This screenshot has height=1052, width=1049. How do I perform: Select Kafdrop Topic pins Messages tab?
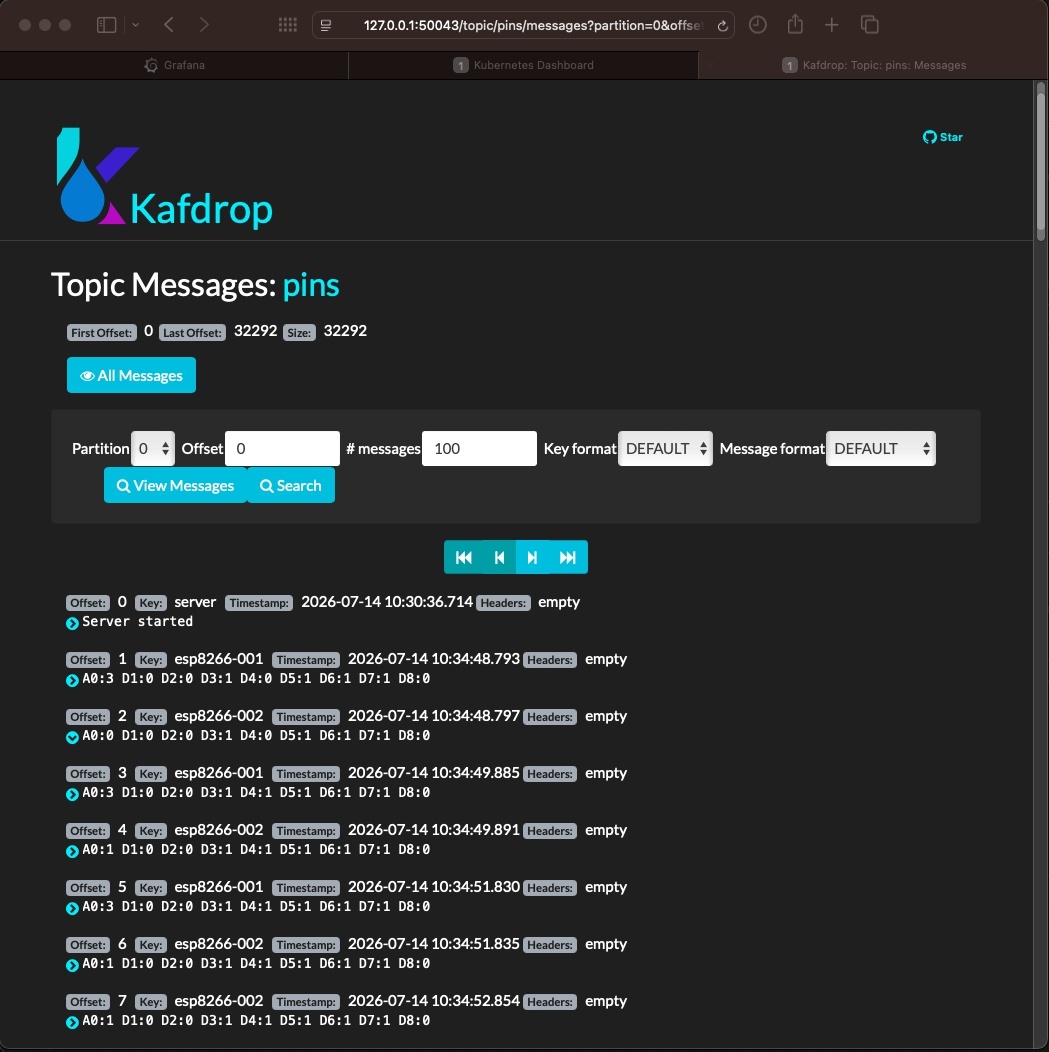pos(873,65)
